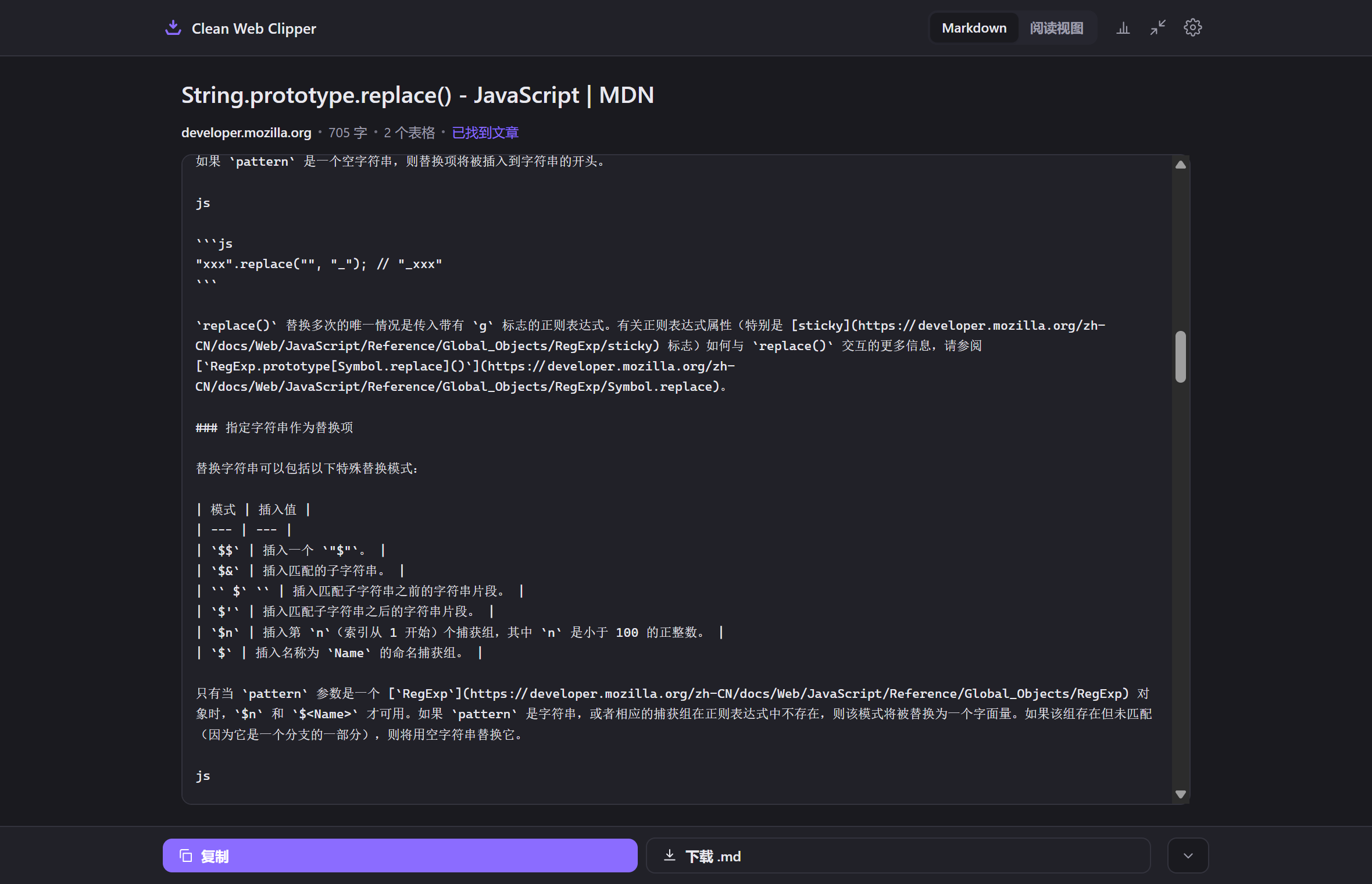Viewport: 1372px width, 884px height.
Task: Expand more export options chevron dropdown
Action: [1188, 856]
